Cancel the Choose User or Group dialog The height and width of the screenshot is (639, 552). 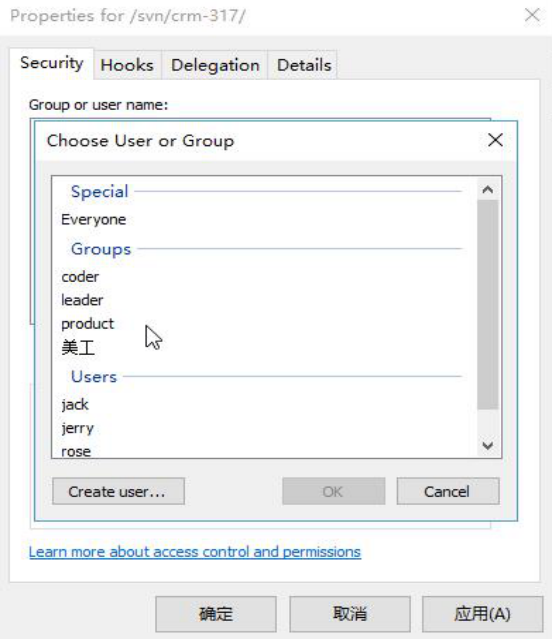pos(448,491)
